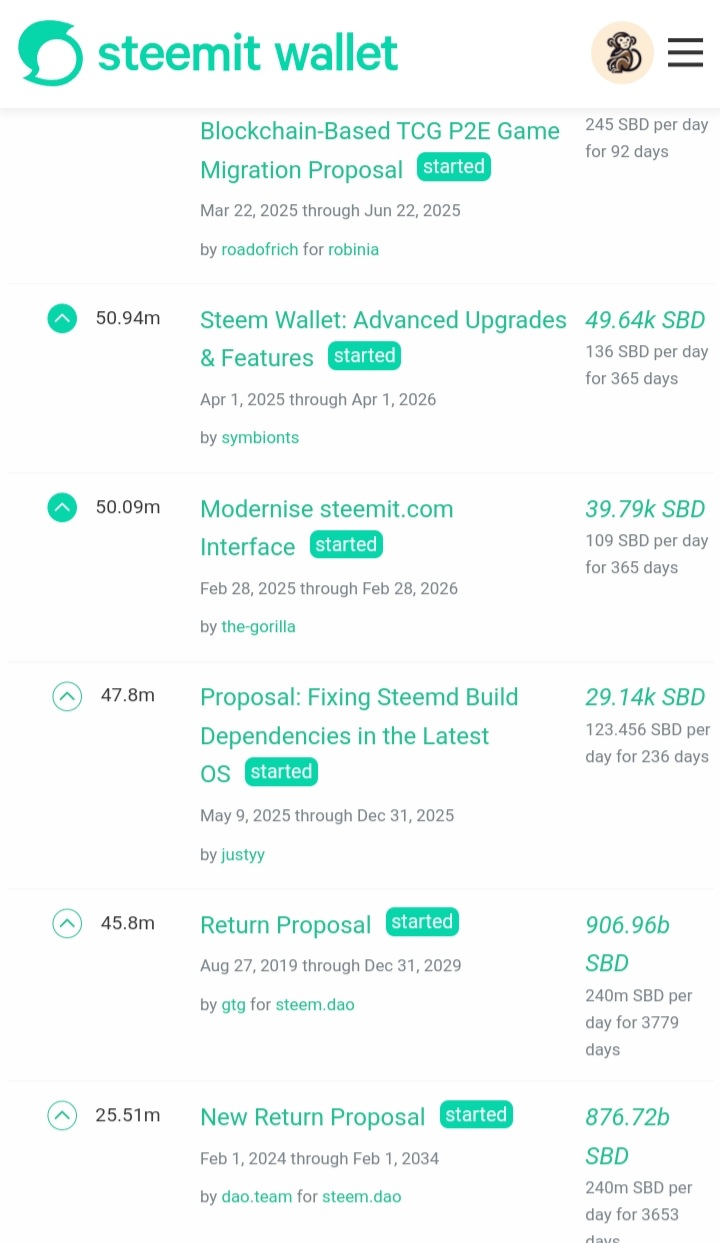Open dao.team profile link

pyautogui.click(x=257, y=1196)
